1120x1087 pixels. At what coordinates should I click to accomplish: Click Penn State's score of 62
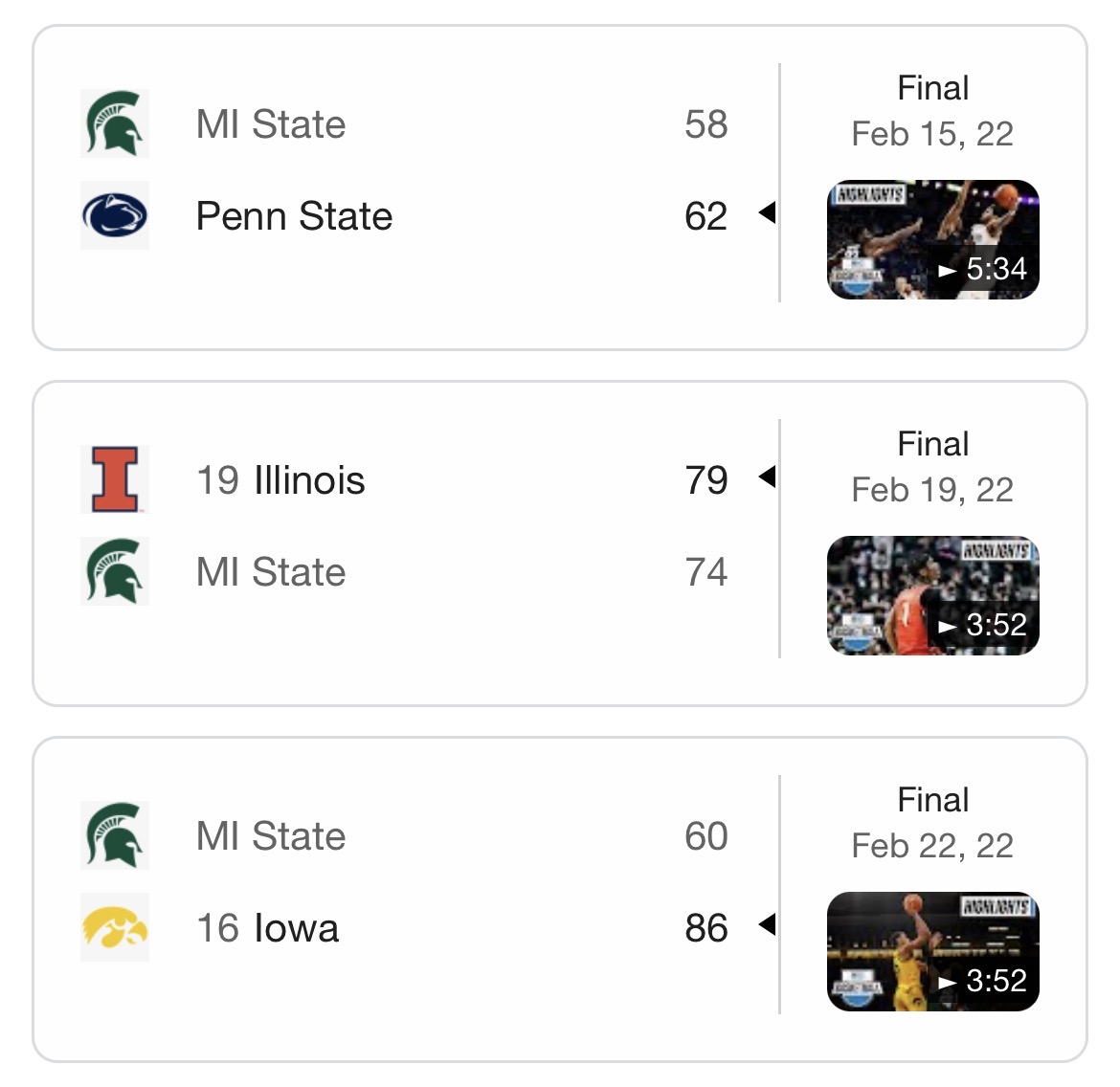pyautogui.click(x=706, y=216)
